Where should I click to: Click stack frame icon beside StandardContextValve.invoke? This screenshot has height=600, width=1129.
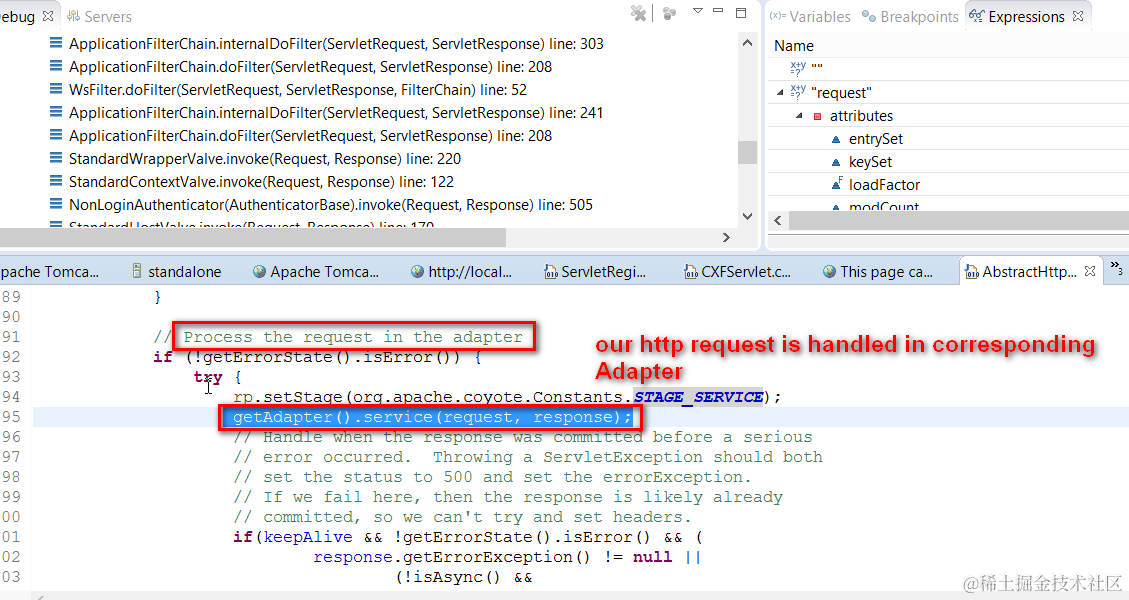[55, 181]
